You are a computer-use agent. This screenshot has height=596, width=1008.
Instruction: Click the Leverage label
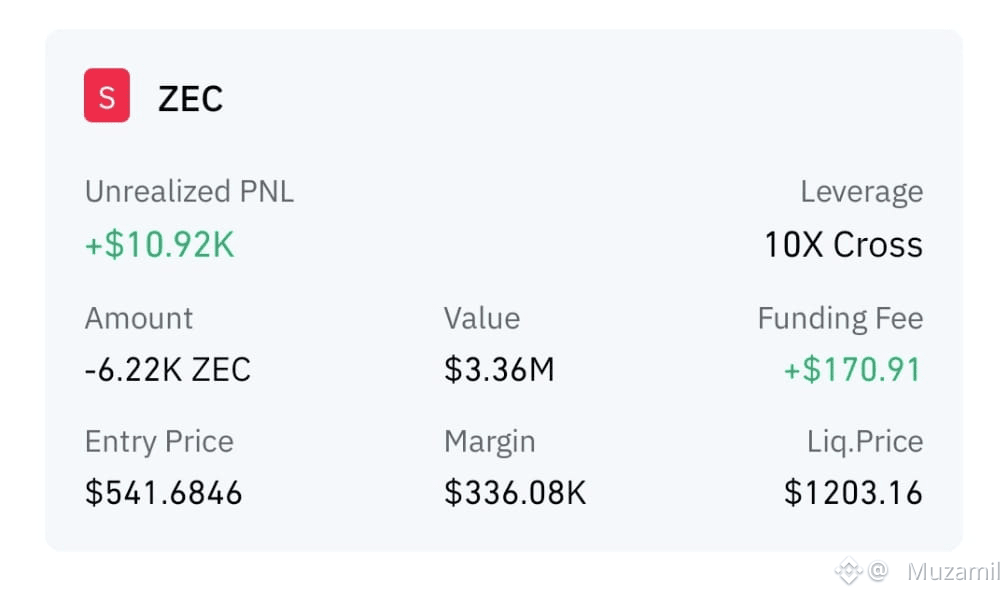861,192
